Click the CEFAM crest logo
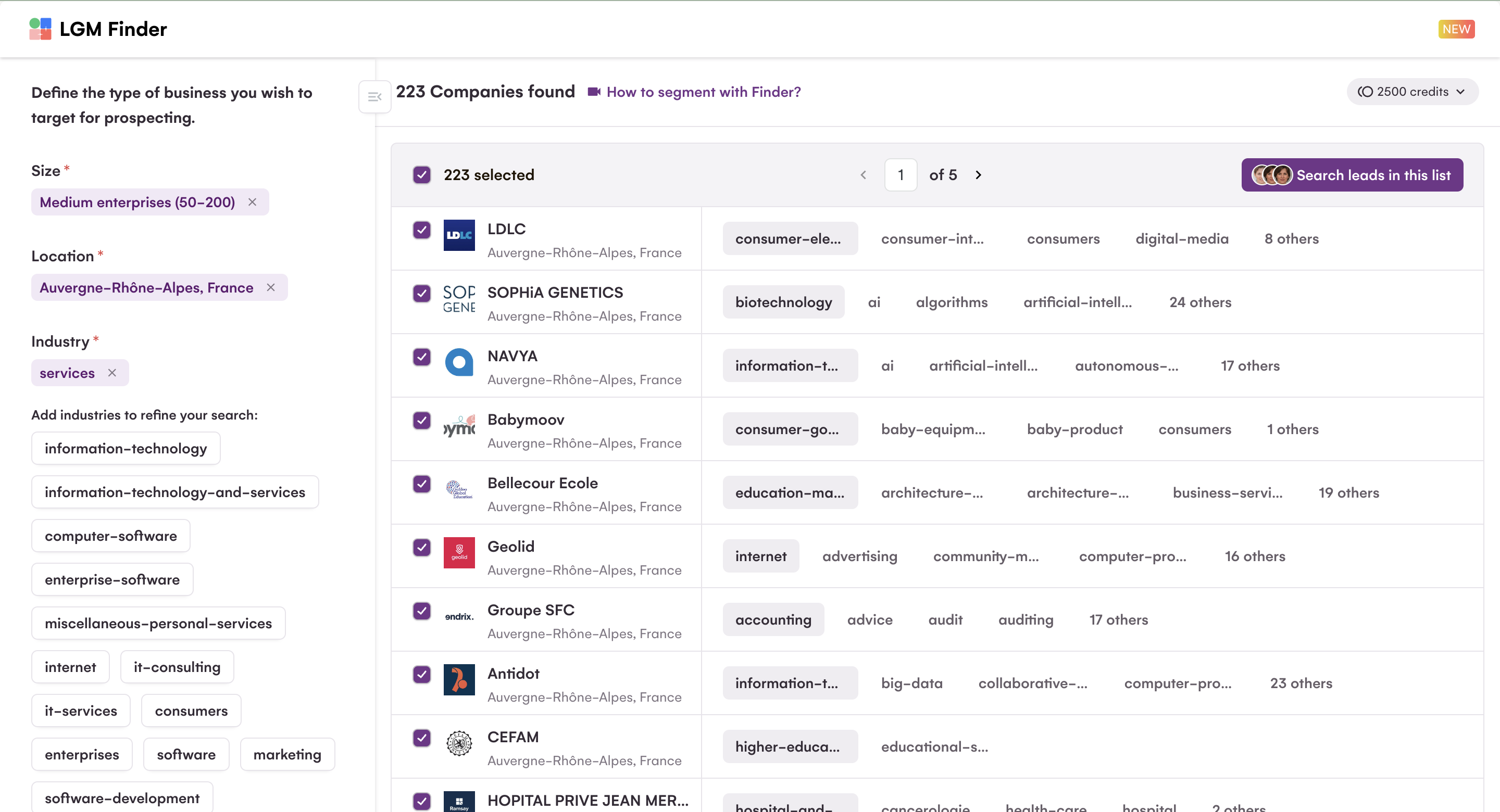This screenshot has height=812, width=1500. [459, 743]
